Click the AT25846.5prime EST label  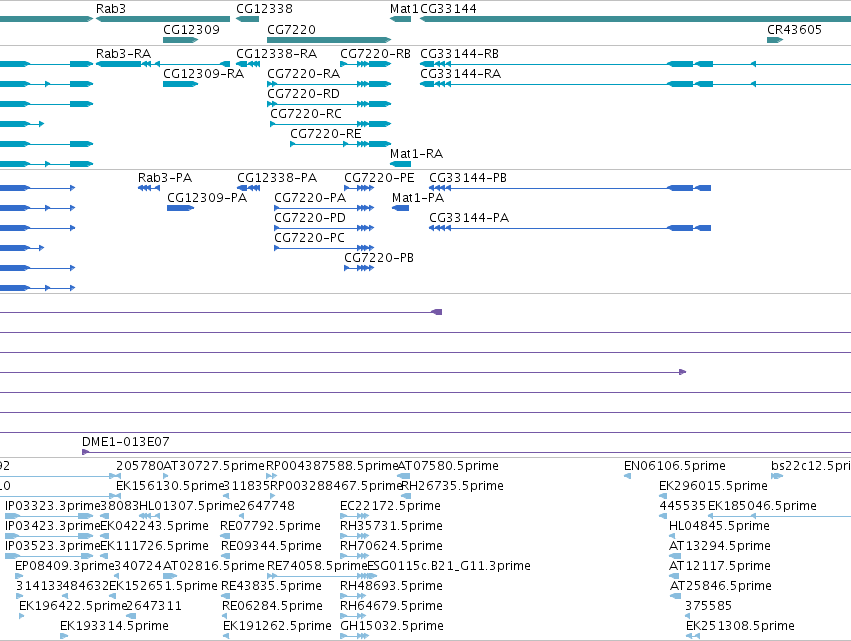(721, 587)
